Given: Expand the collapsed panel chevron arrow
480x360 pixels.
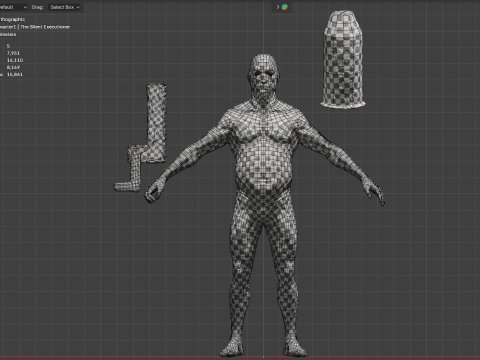Looking at the screenshot, I should coord(278,7).
